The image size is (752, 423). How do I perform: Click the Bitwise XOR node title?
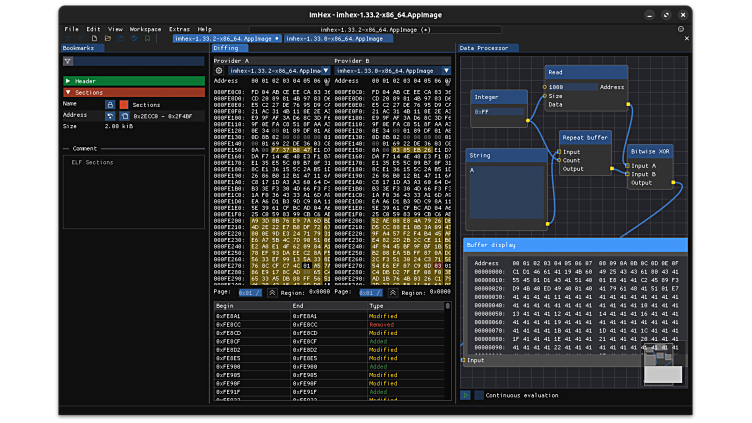point(651,150)
